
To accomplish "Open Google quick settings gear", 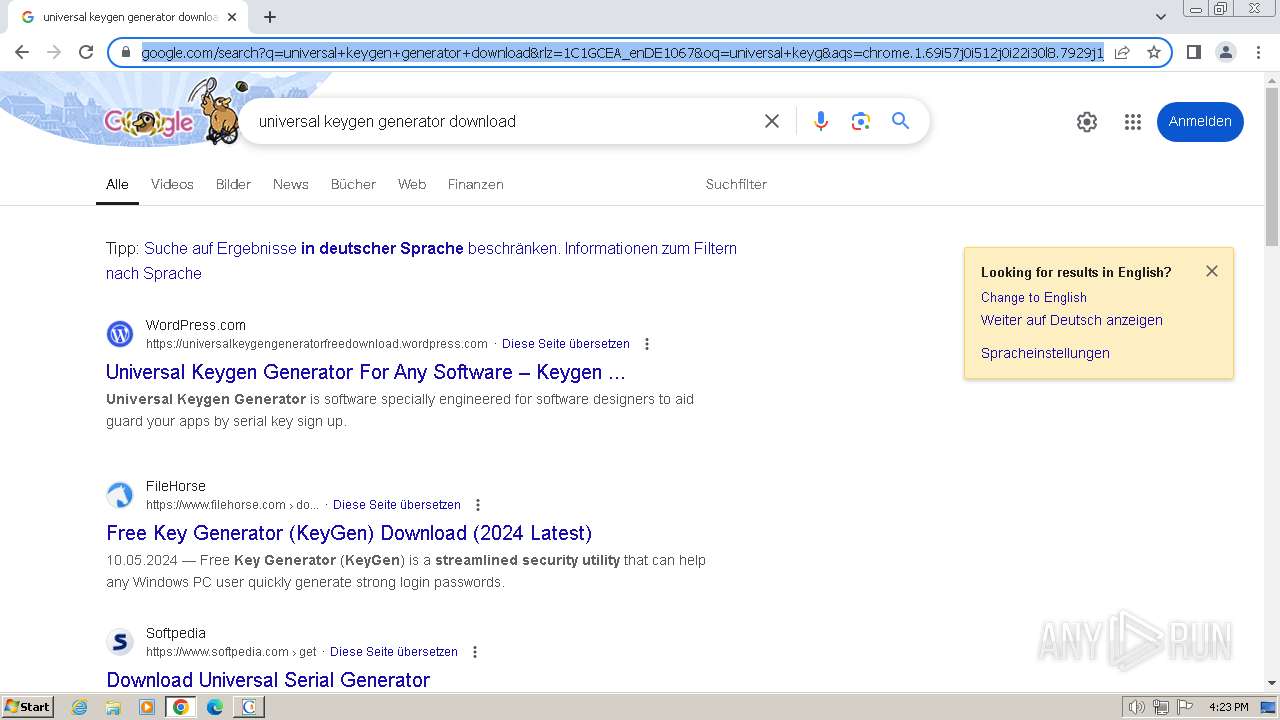I will click(1087, 122).
